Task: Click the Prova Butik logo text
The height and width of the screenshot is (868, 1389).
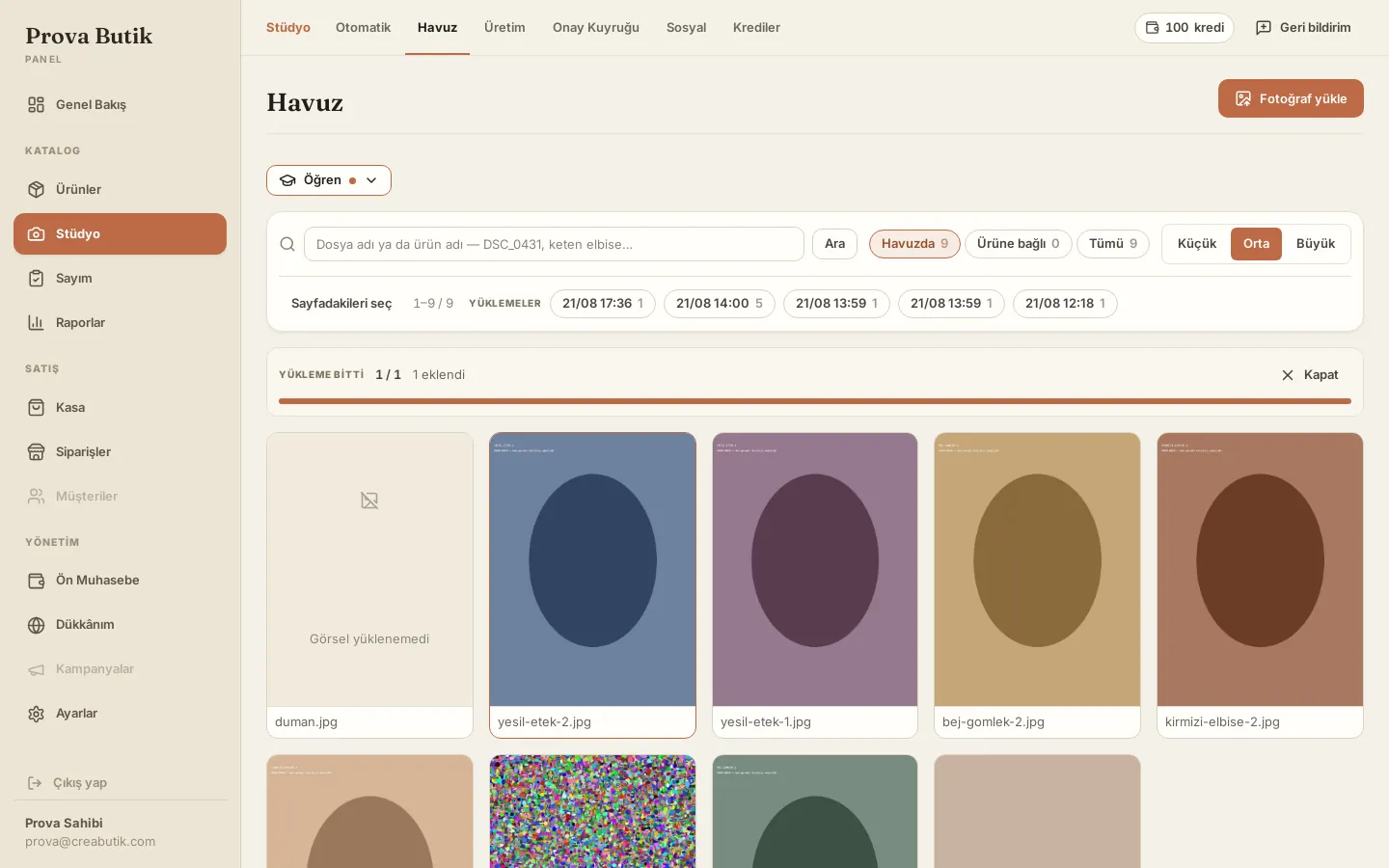Action: coord(89,37)
